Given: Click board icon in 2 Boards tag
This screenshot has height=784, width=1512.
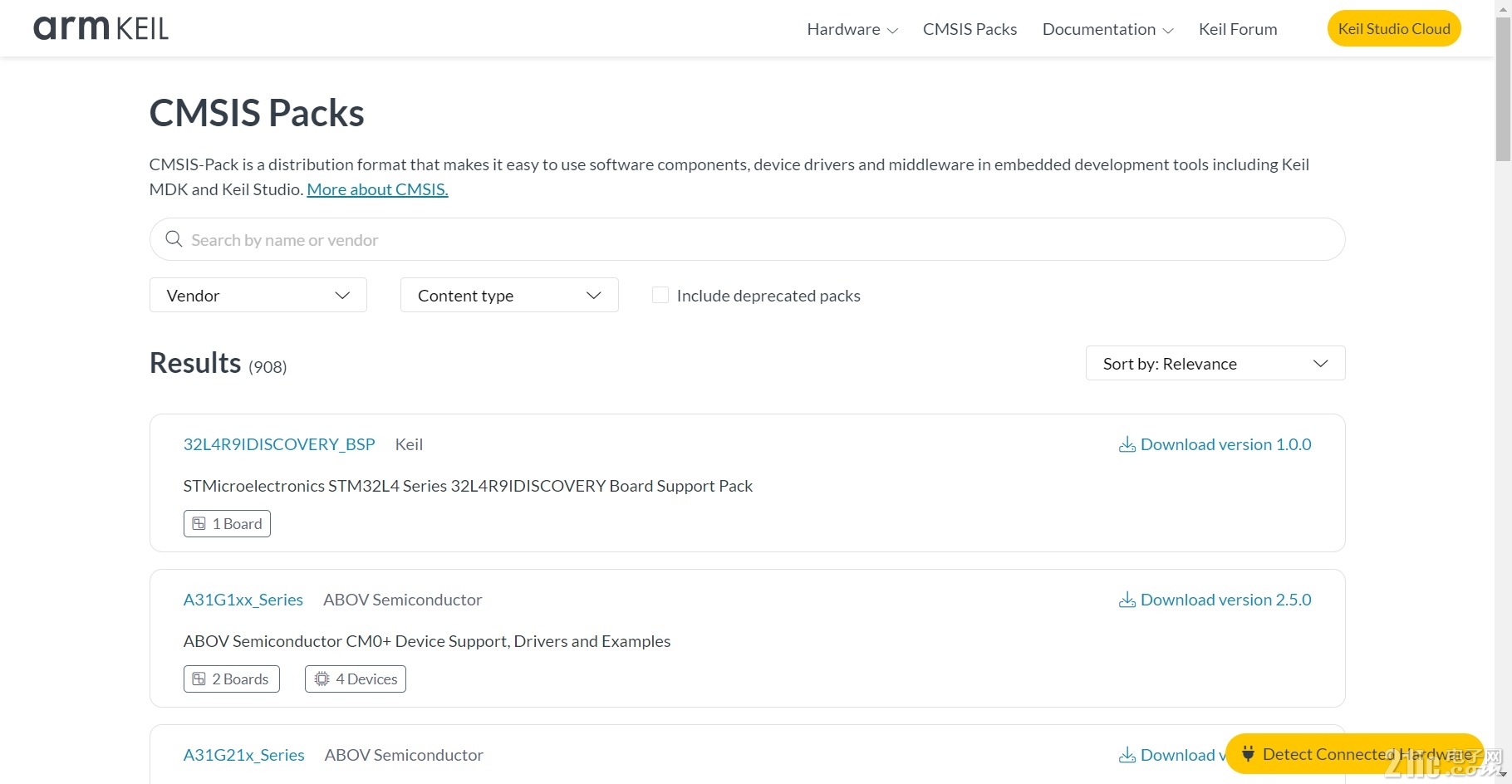Looking at the screenshot, I should 199,679.
